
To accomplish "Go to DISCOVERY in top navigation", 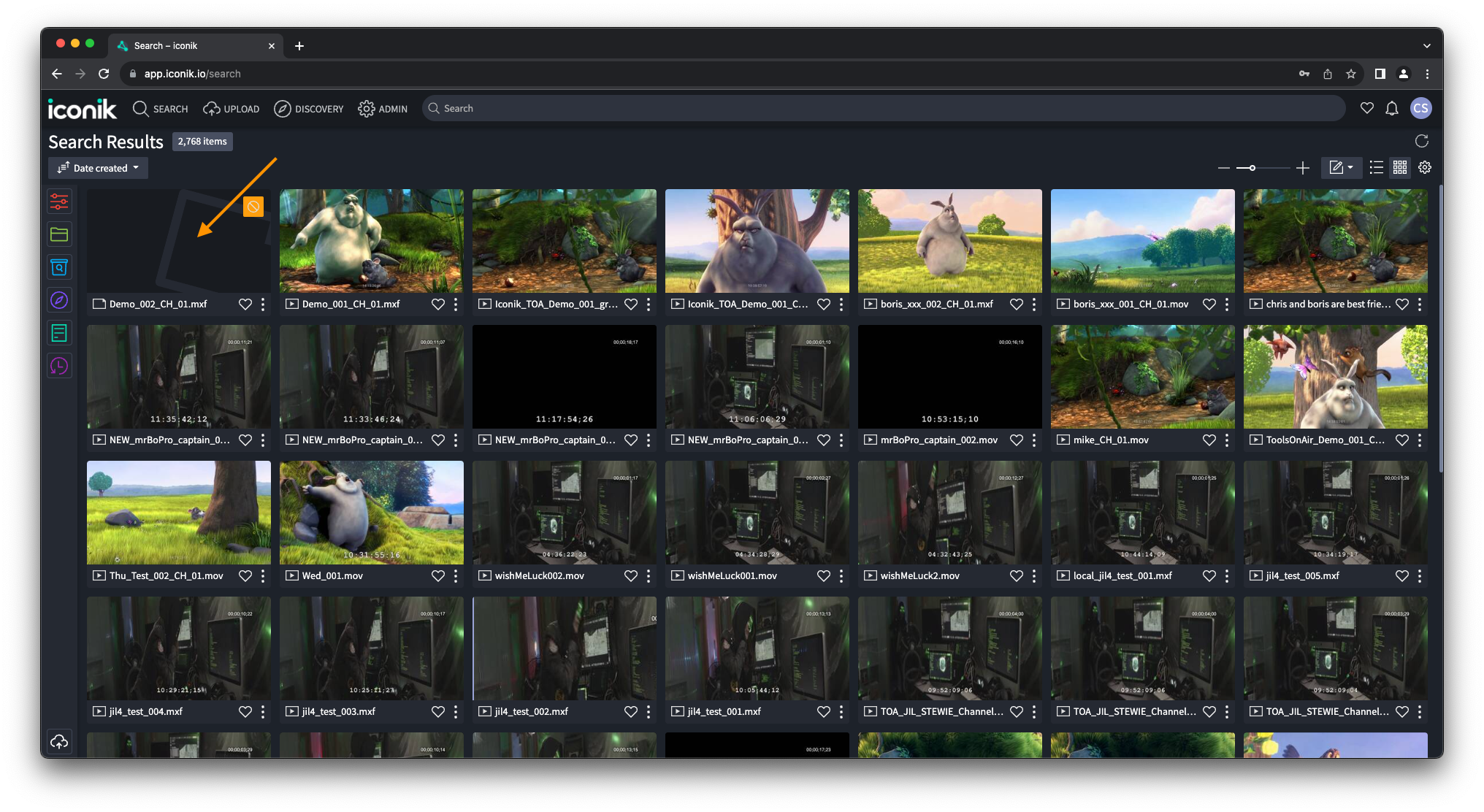I will pos(309,109).
